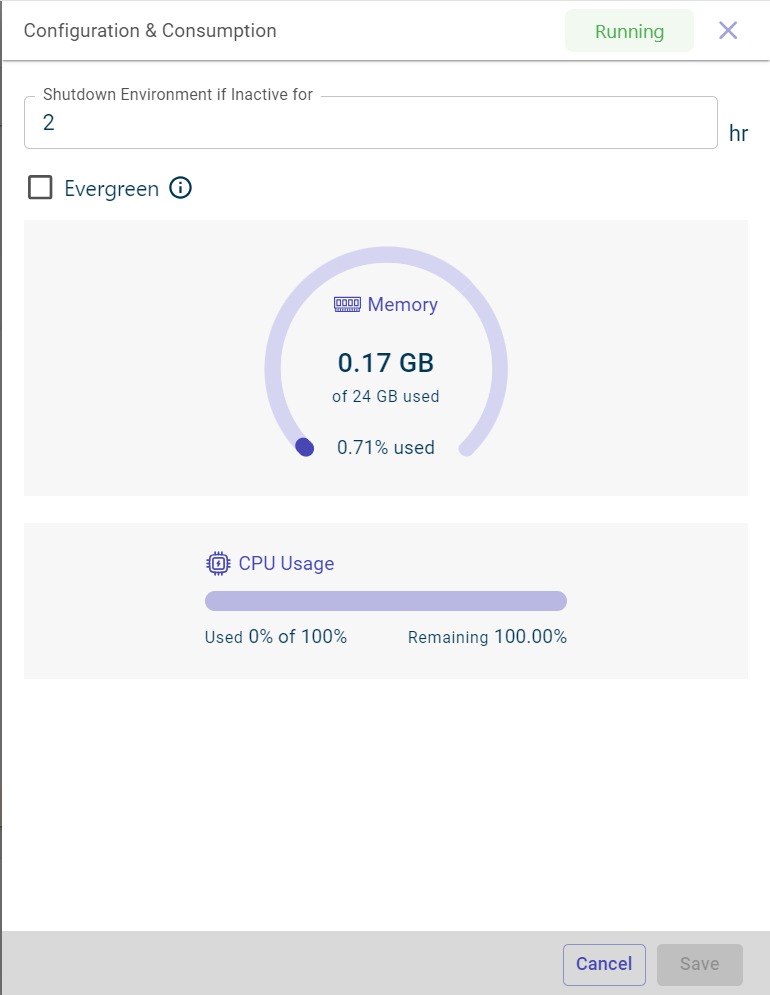Click the Memory RAM chip icon
Viewport: 770px width, 995px height.
click(x=346, y=305)
